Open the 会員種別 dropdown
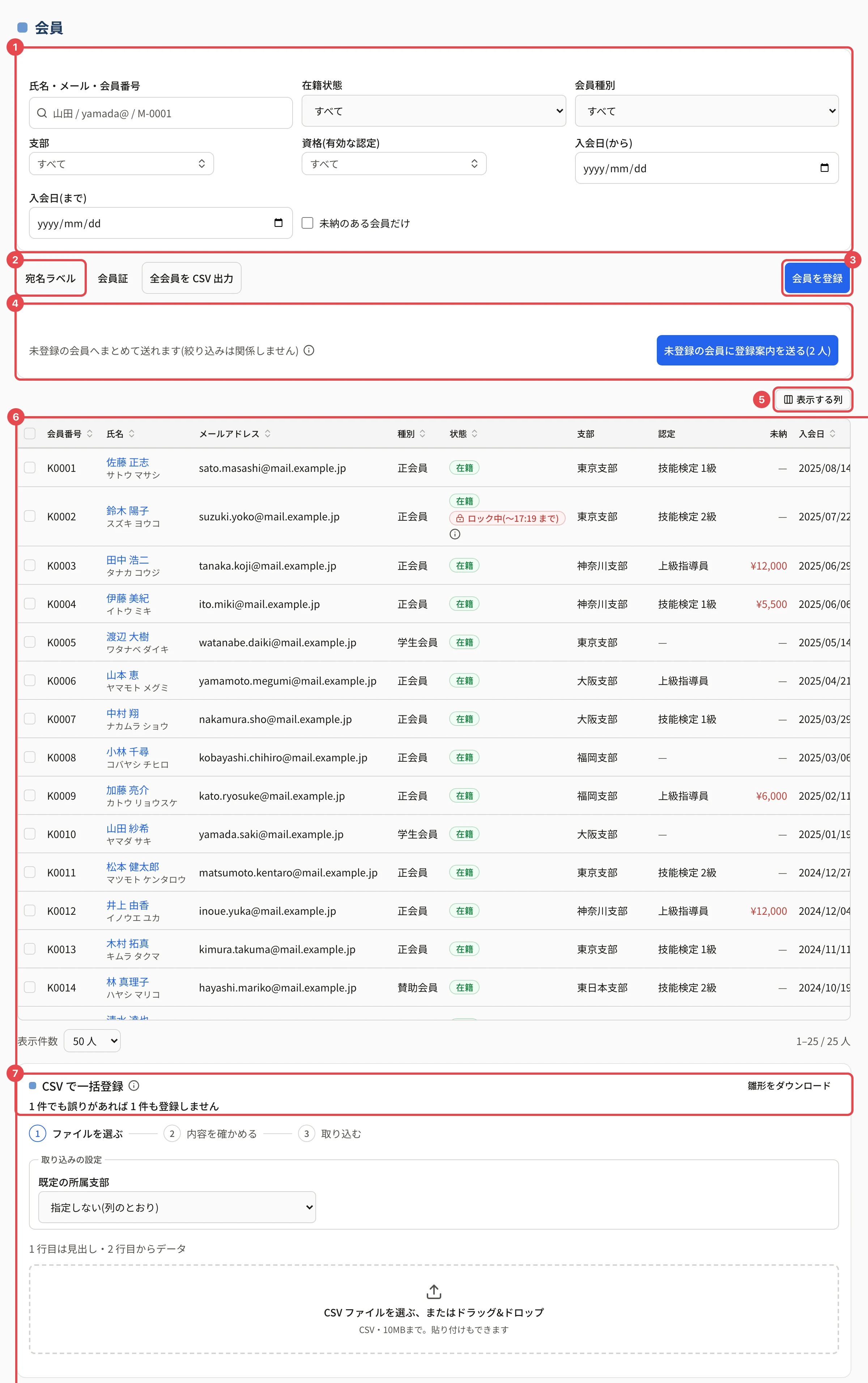Image resolution: width=868 pixels, height=1383 pixels. click(707, 111)
